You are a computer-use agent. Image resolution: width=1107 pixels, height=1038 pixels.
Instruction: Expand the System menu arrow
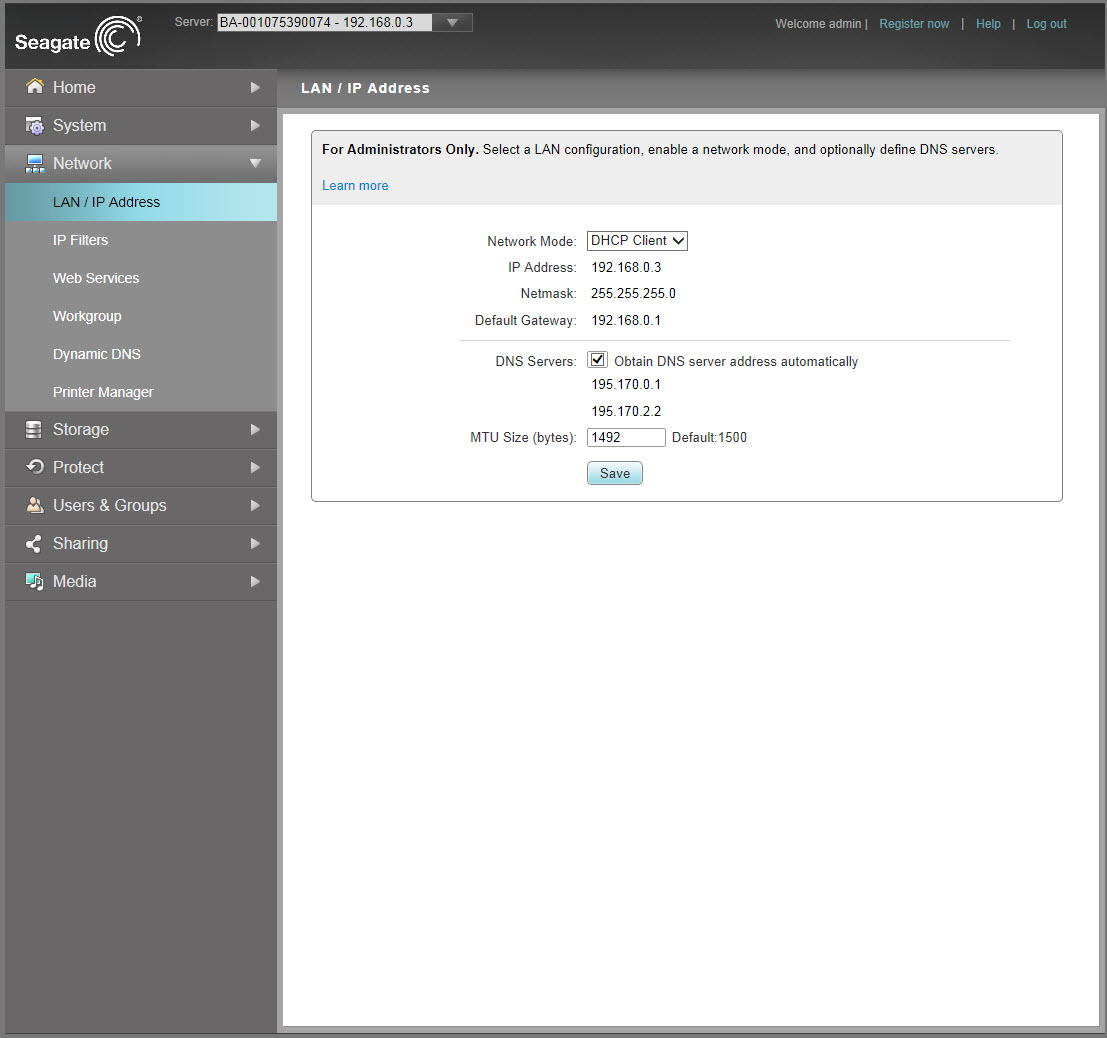[255, 126]
